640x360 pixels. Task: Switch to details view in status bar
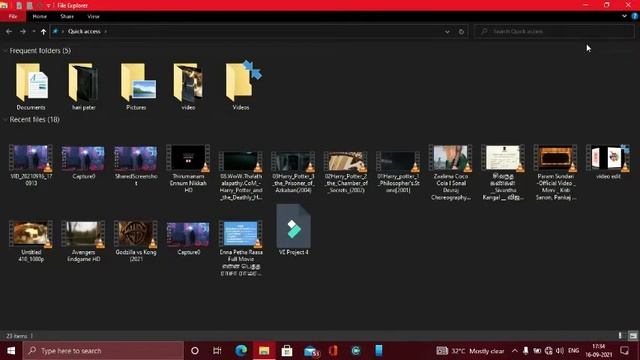[x=620, y=336]
